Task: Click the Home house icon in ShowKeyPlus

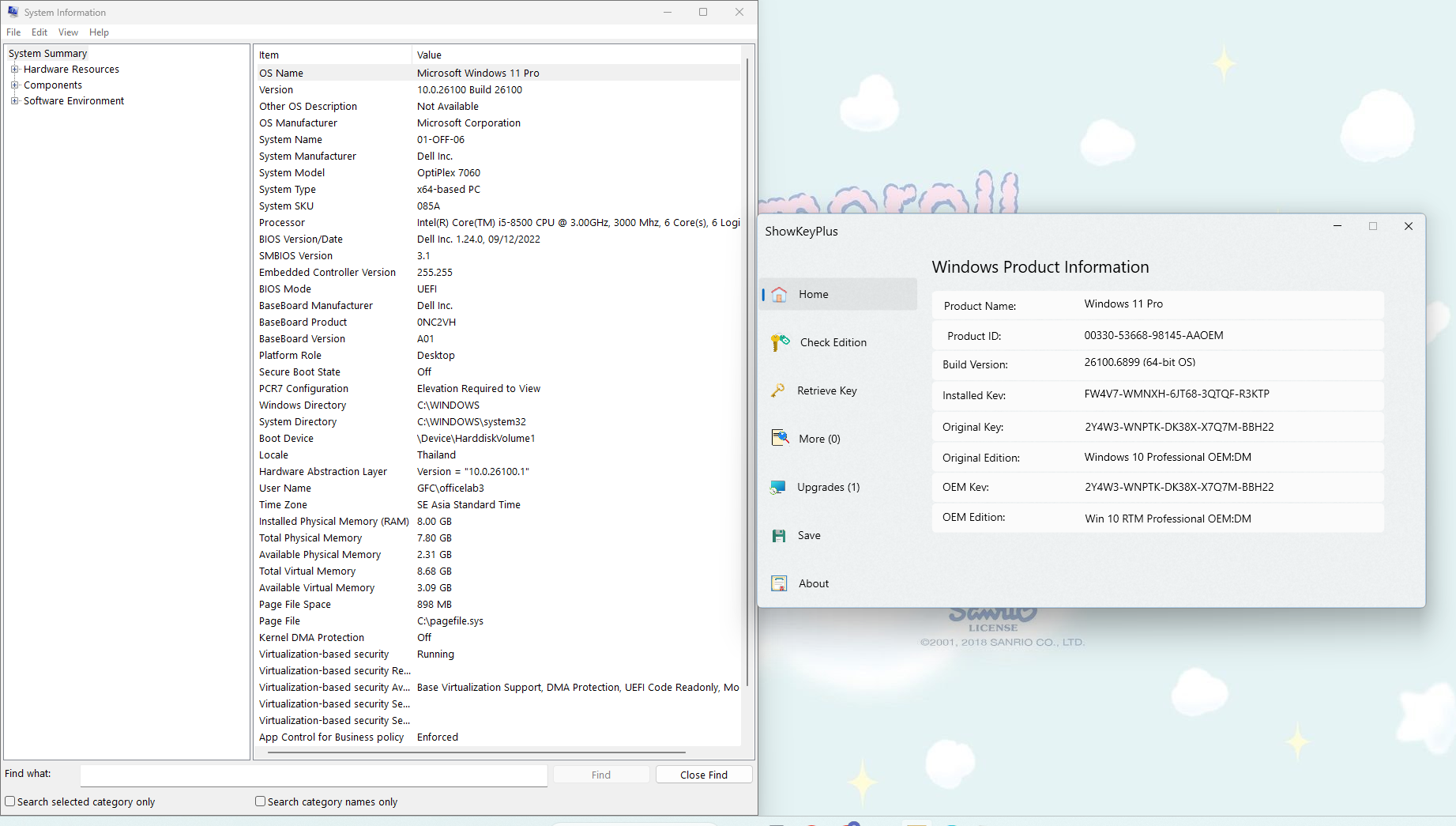Action: (x=779, y=294)
